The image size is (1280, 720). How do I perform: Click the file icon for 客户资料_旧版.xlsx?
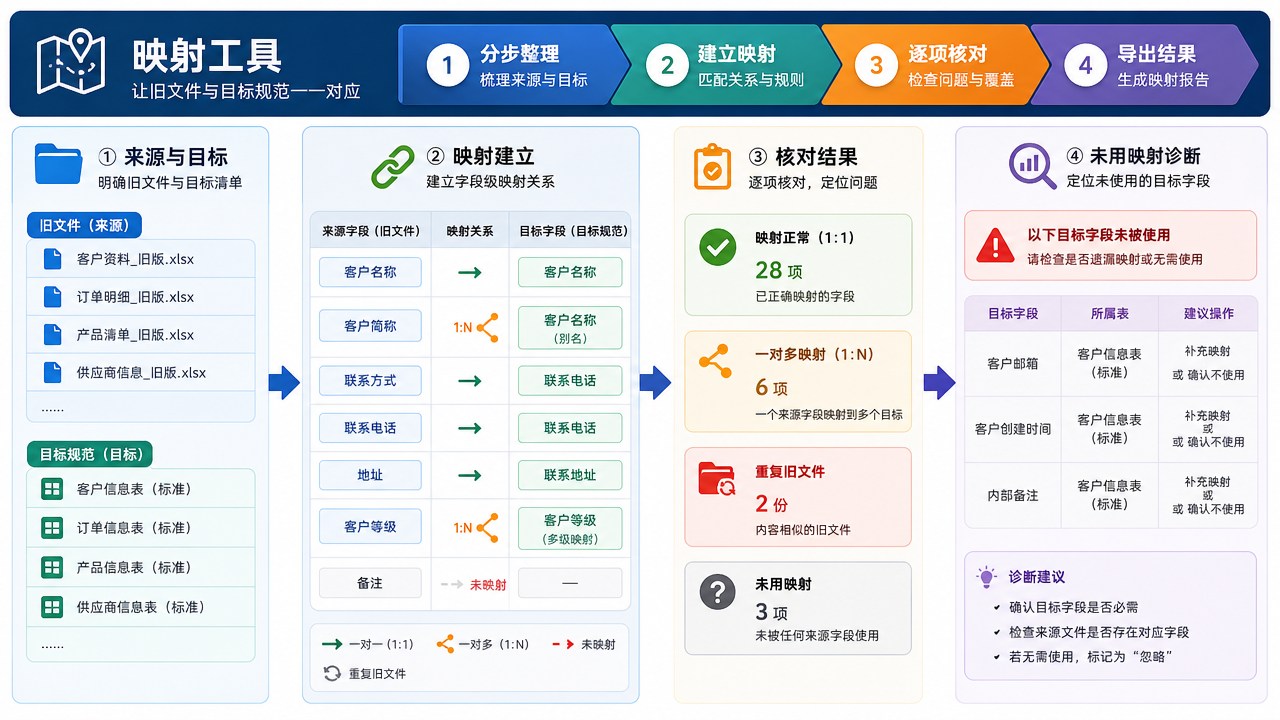[52, 259]
